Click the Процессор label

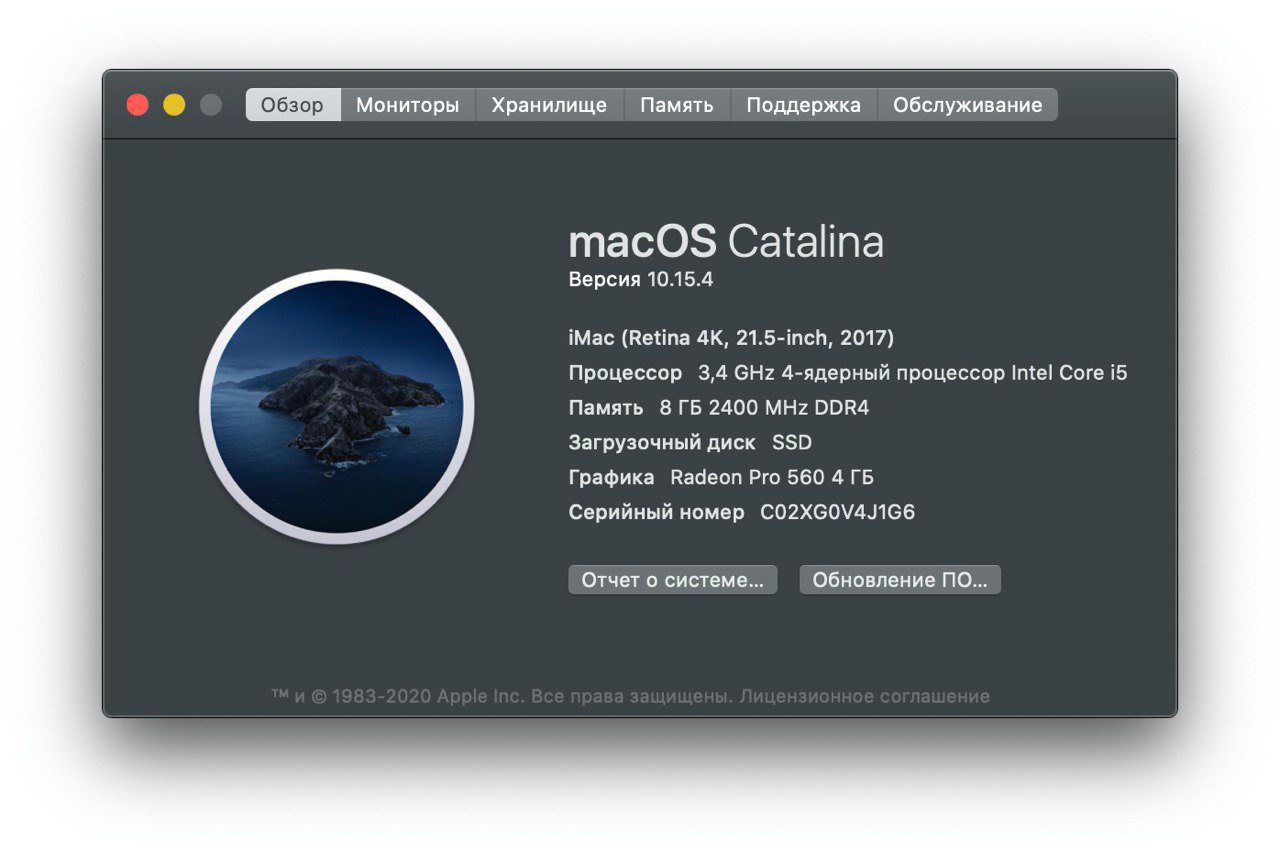(x=625, y=373)
